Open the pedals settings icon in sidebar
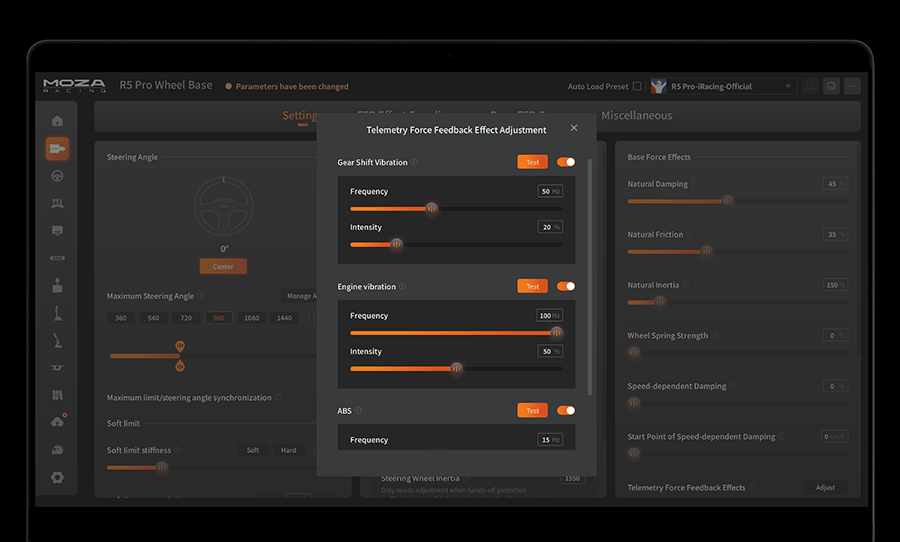This screenshot has height=542, width=900. point(57,203)
